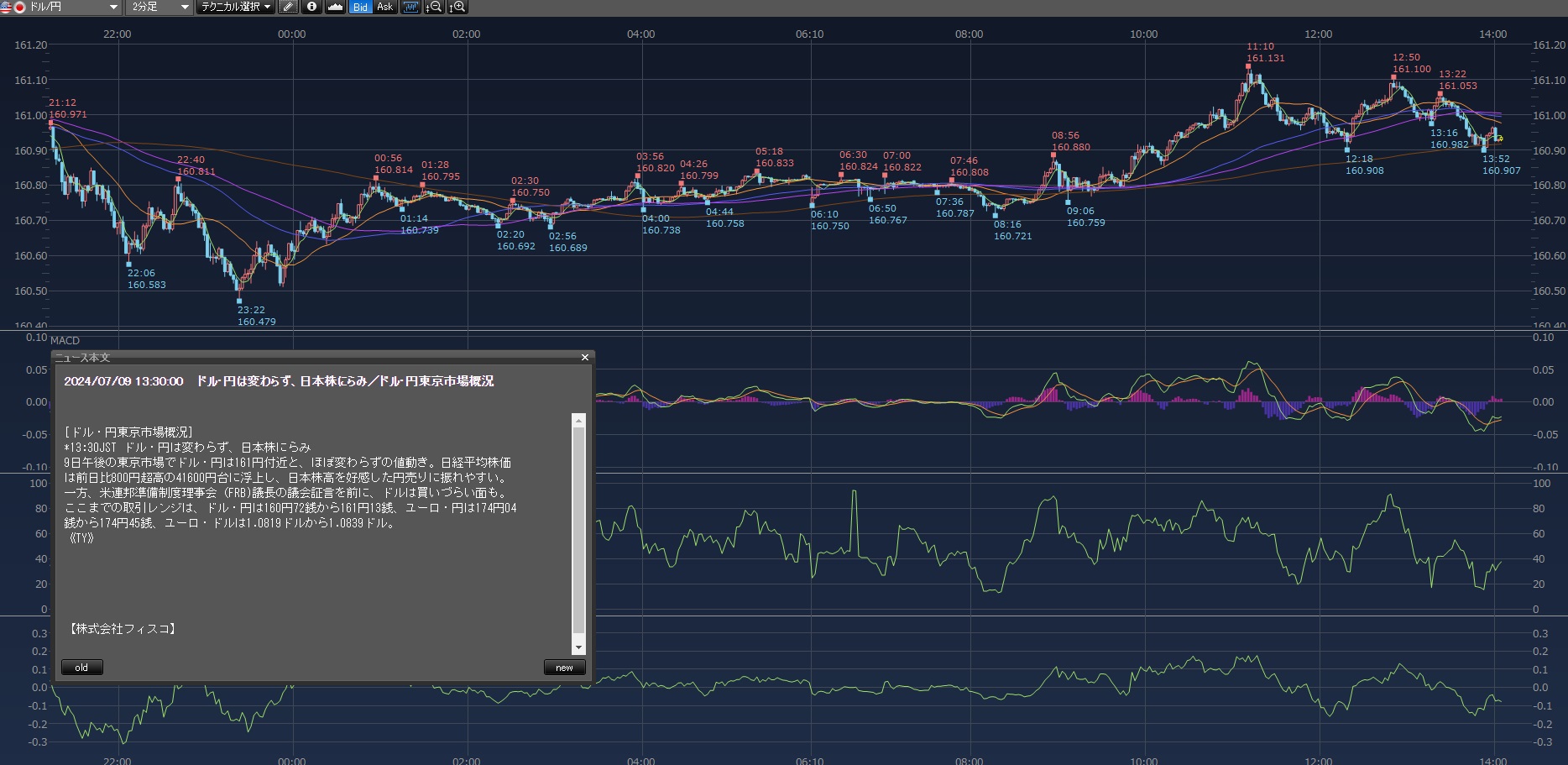Viewport: 1568px width, 765px height.
Task: Click the US/Japan currency flag icon
Action: coord(13,7)
